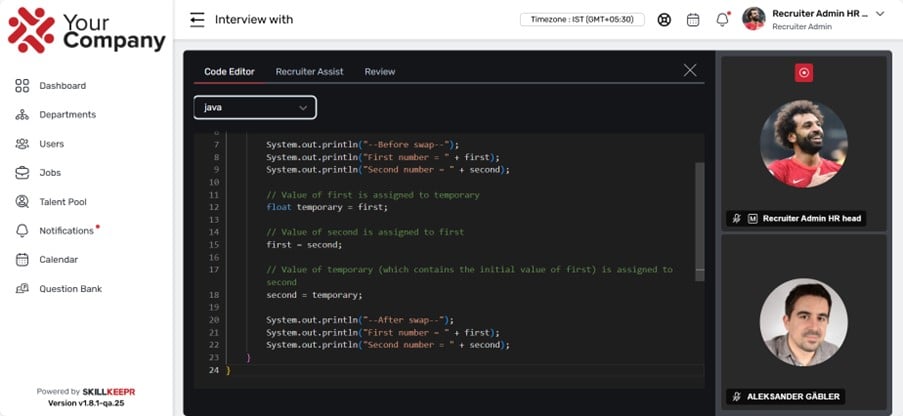
Task: Click the Talent Pool sidebar icon
Action: pyautogui.click(x=22, y=202)
